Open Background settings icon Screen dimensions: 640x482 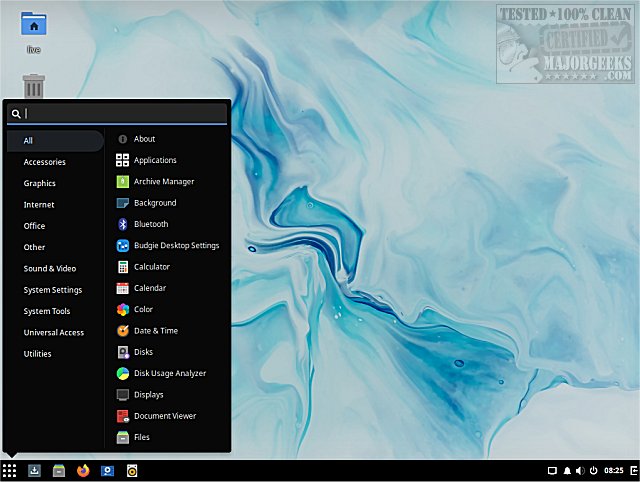pyautogui.click(x=122, y=203)
